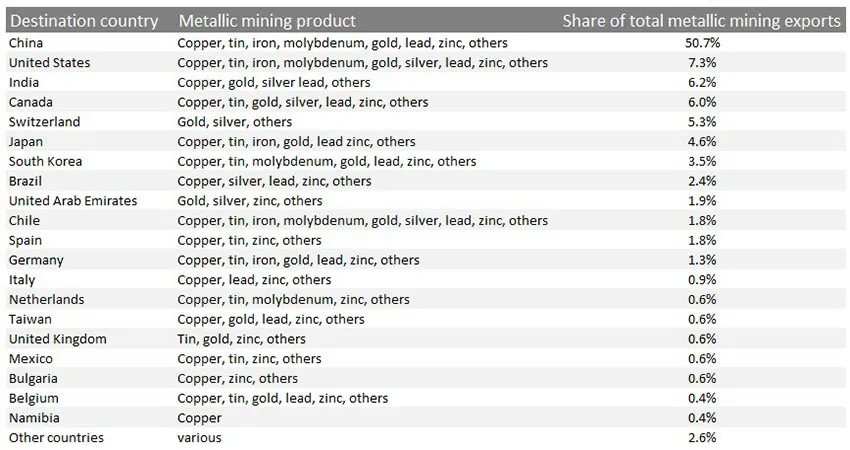
Task: Click Brazil's 2.4% share value
Action: point(702,181)
